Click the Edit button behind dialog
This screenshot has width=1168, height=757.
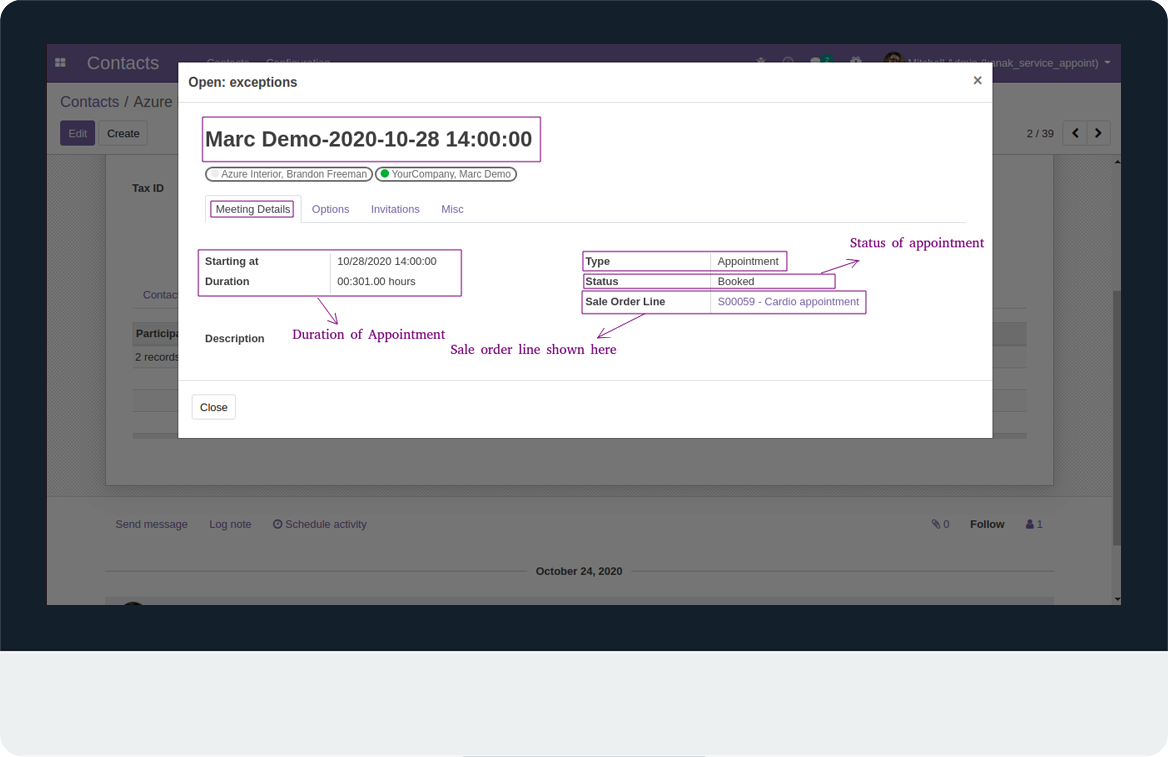(x=77, y=133)
